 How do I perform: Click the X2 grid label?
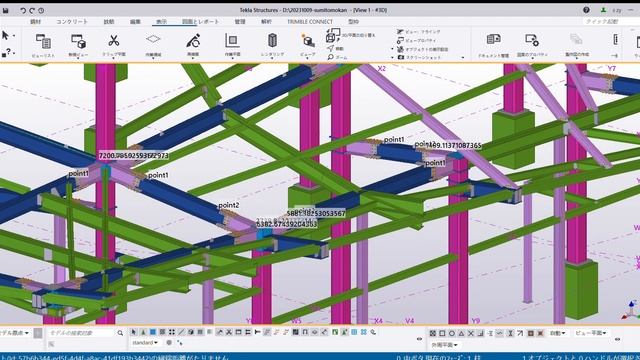[x=381, y=69]
